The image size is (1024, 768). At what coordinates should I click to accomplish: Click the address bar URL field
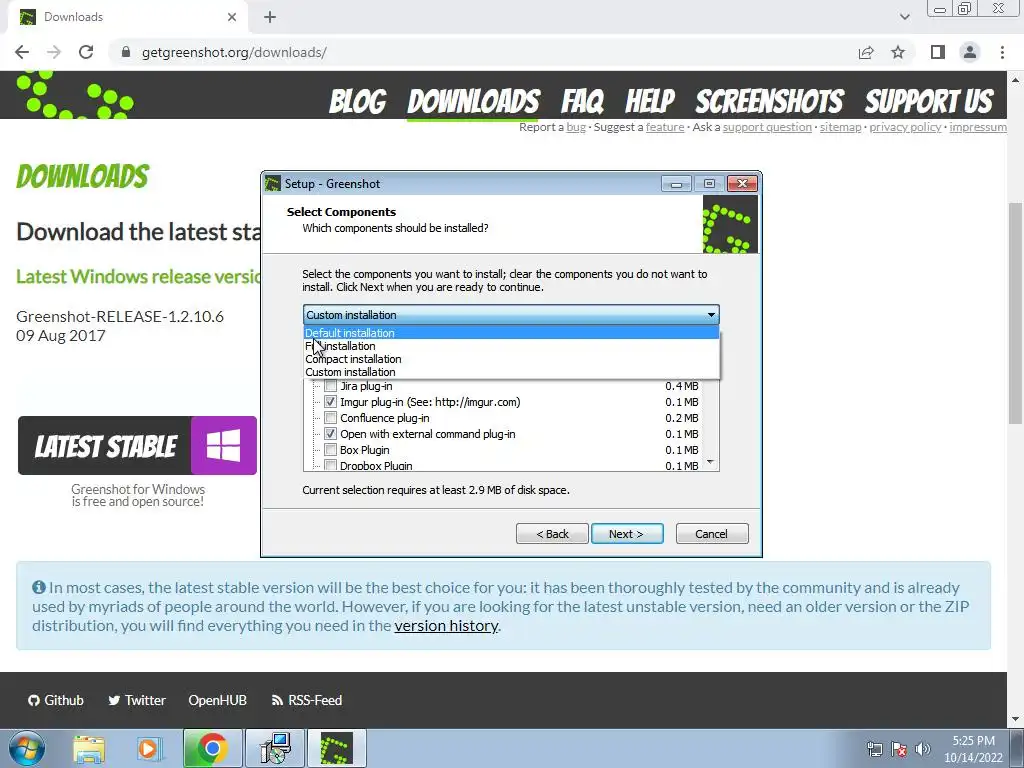483,52
